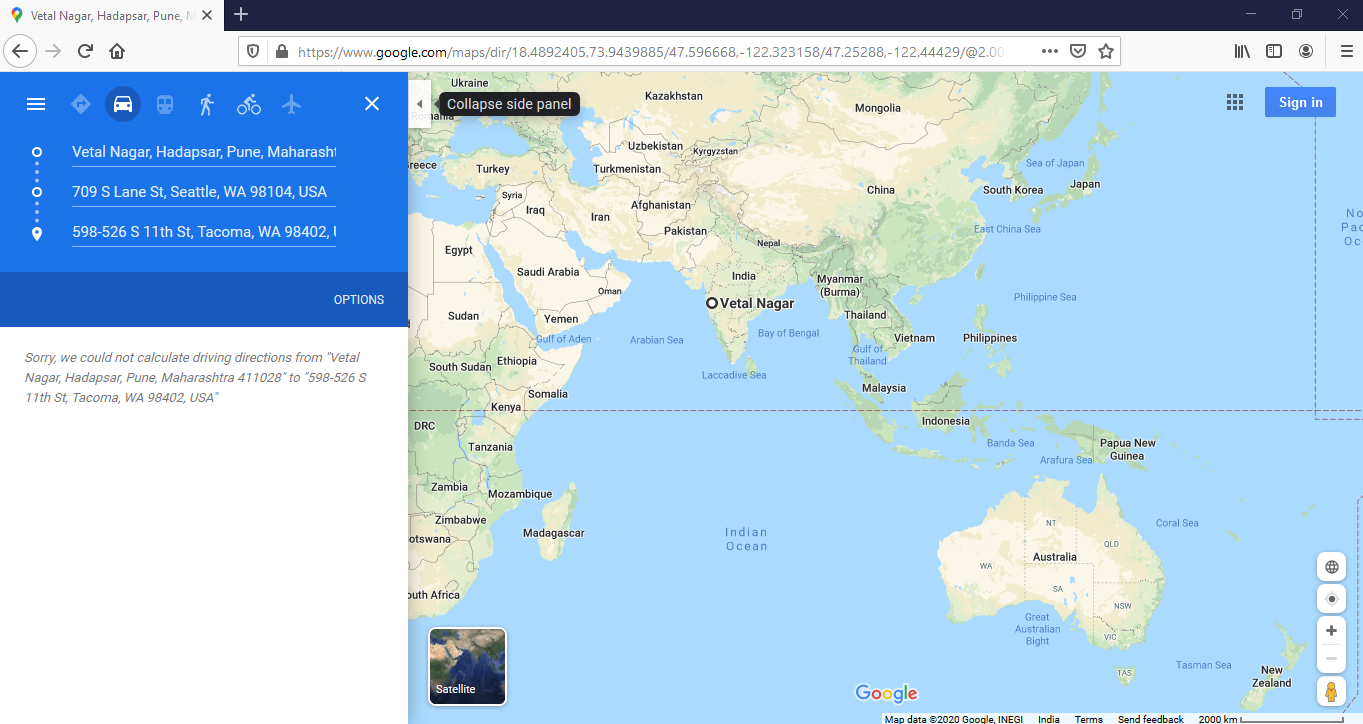Click the Pakistan map label
Viewport: 1363px width, 724px height.
point(686,231)
